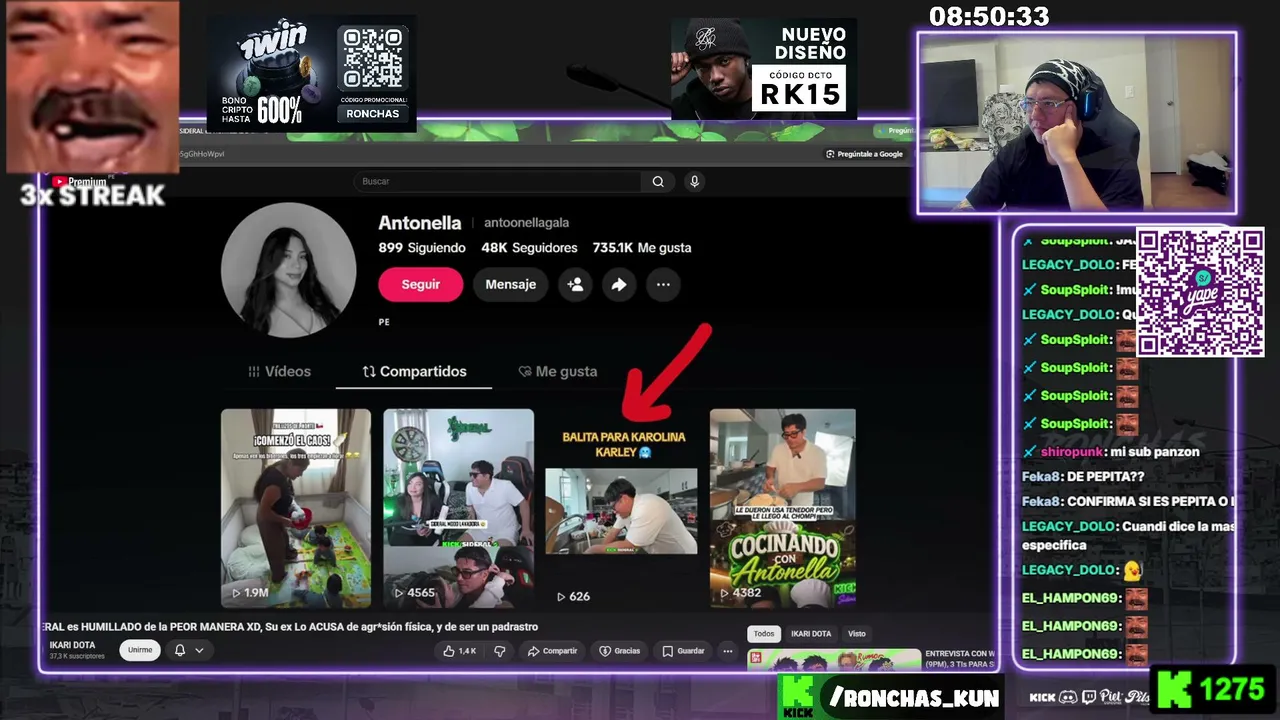The width and height of the screenshot is (1280, 720).
Task: Expand the notification bell dropdown chevron
Action: pyautogui.click(x=199, y=650)
